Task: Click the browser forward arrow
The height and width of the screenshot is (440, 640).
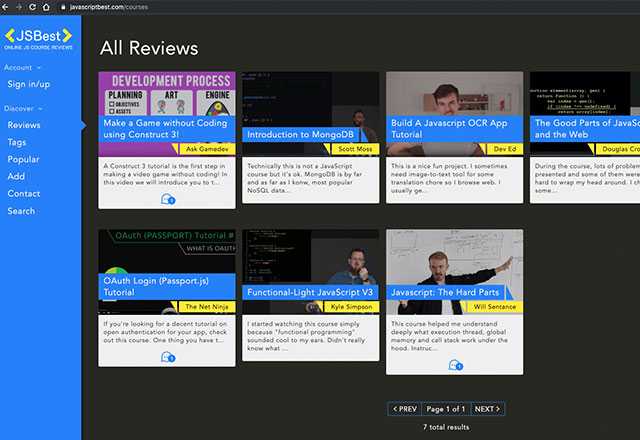Action: pyautogui.click(x=19, y=7)
